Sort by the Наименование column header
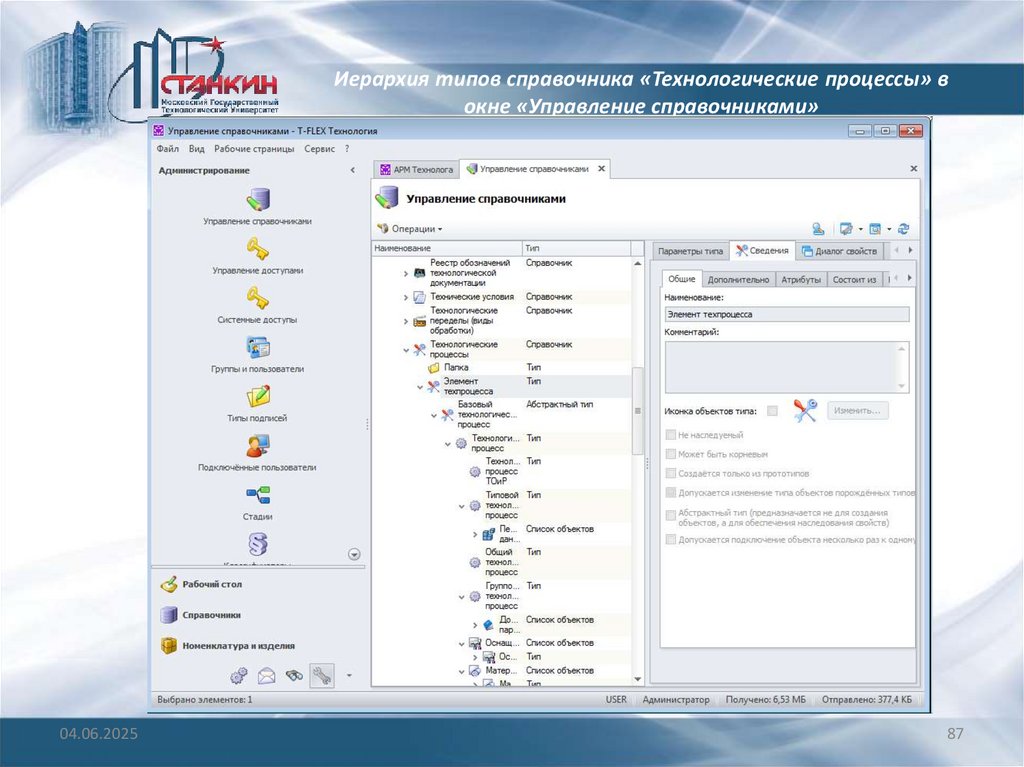This screenshot has width=1024, height=767. pos(447,248)
